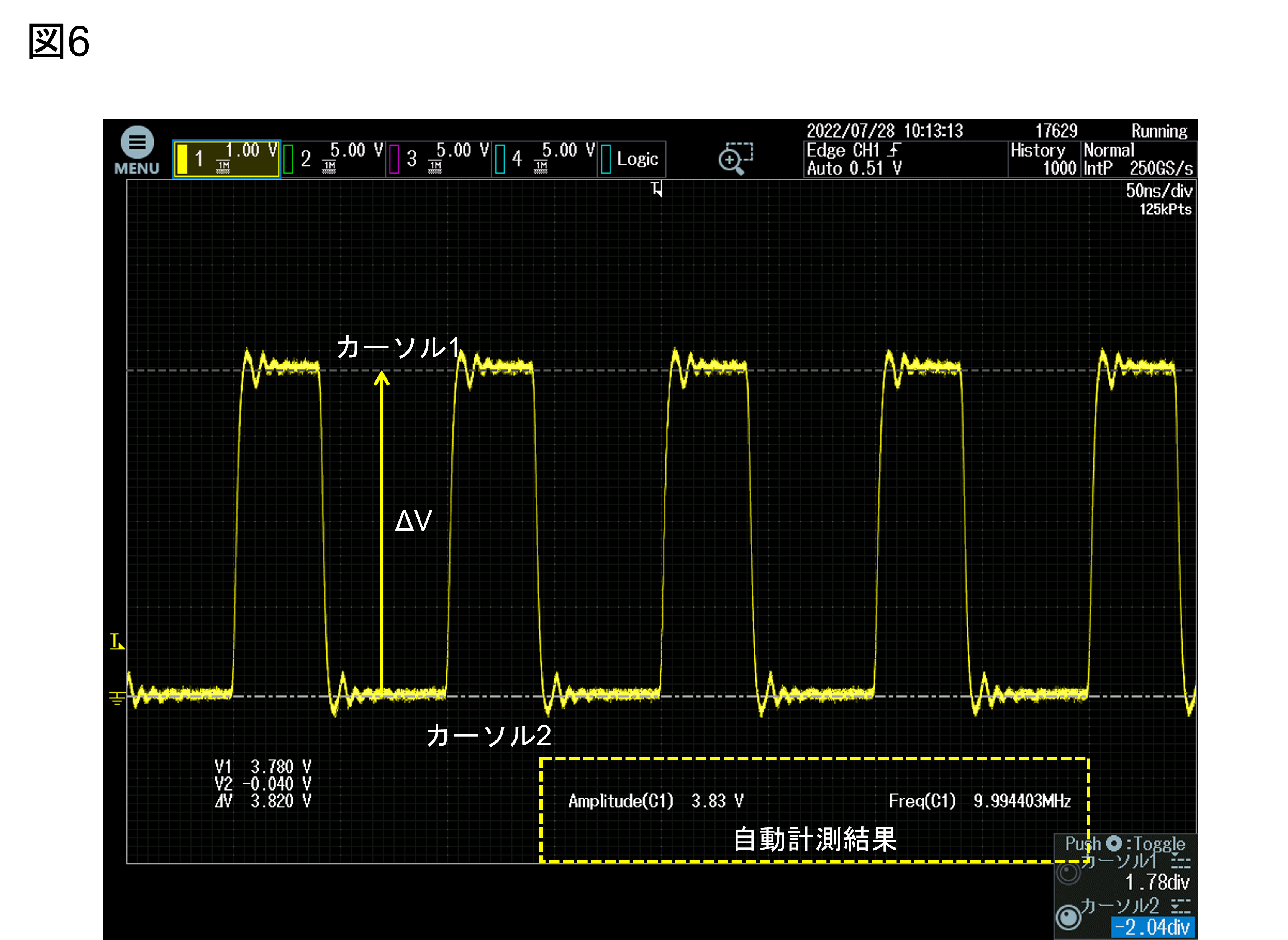Toggle channel 4 at 5.00 V
This screenshot has width=1288, height=940.
[x=545, y=159]
